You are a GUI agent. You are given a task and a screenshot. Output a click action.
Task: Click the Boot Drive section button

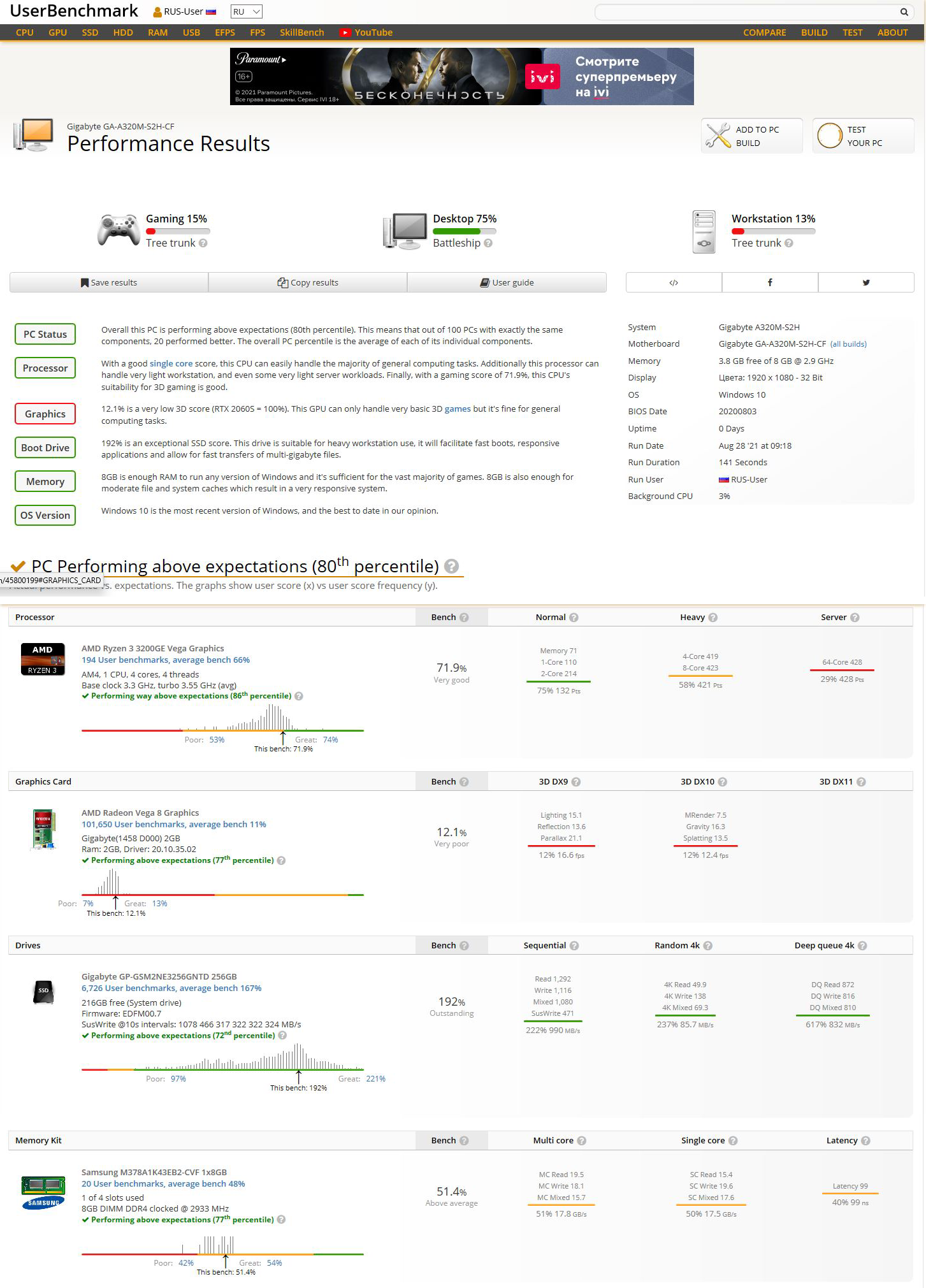click(45, 447)
